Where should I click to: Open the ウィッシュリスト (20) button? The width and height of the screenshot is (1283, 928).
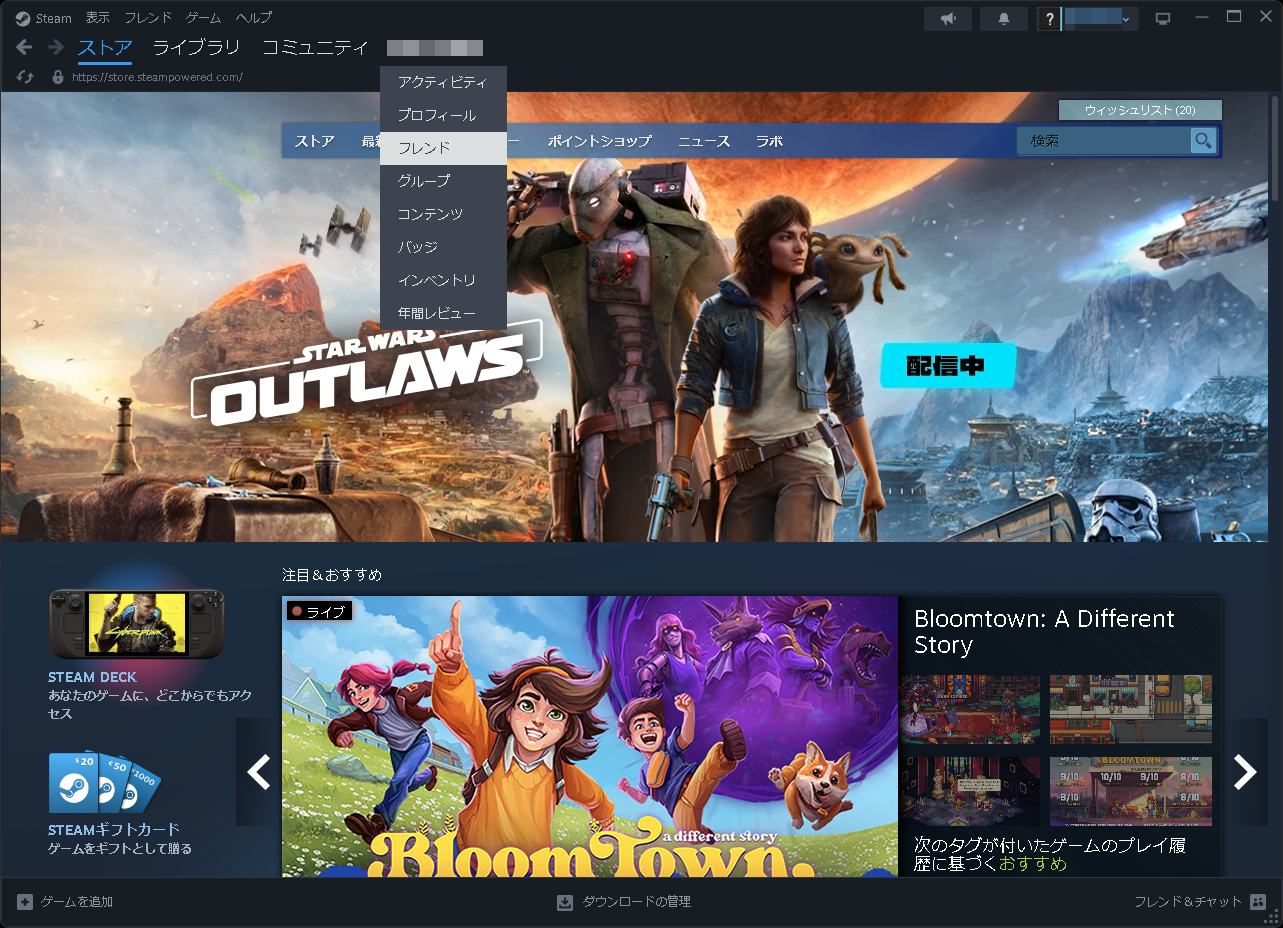(x=1140, y=110)
